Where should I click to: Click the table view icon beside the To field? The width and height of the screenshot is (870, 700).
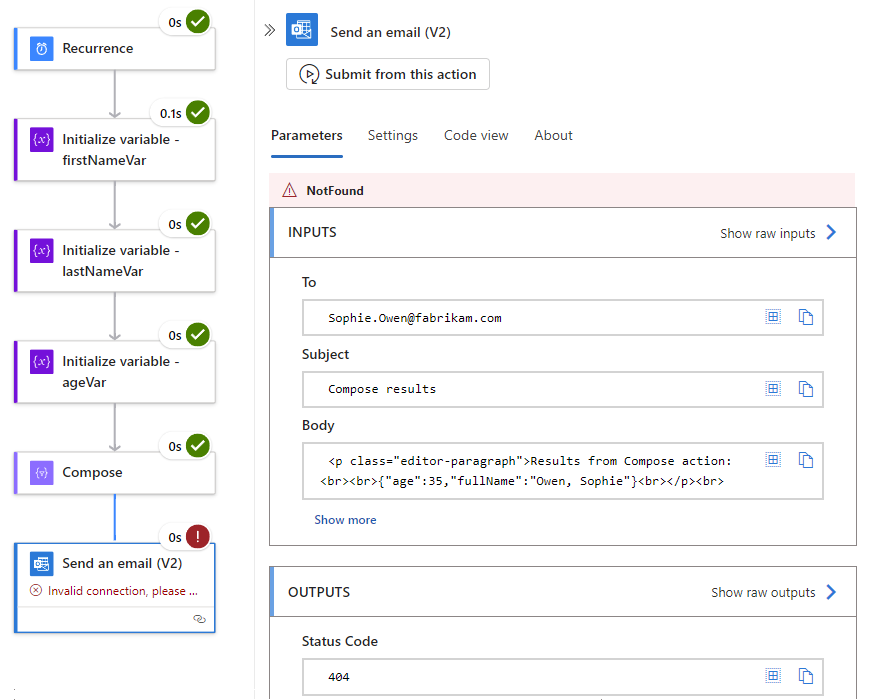click(x=772, y=316)
